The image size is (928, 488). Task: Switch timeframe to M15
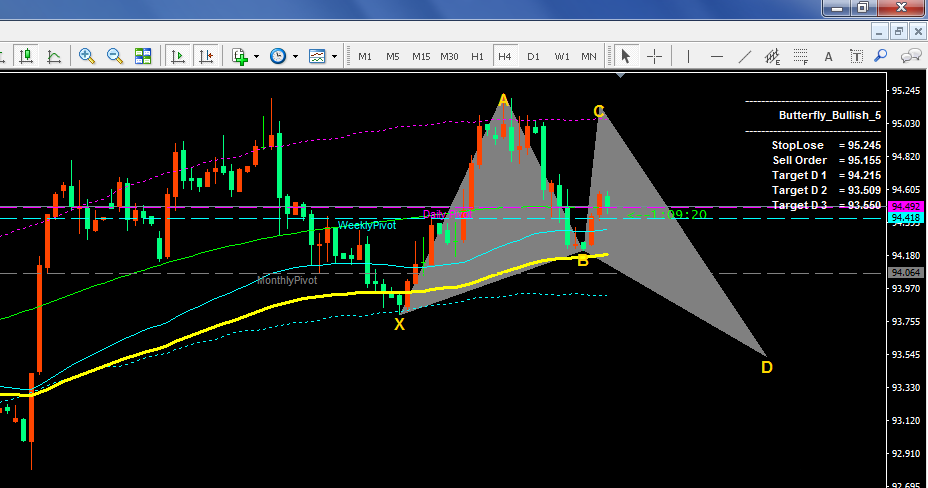[x=421, y=56]
